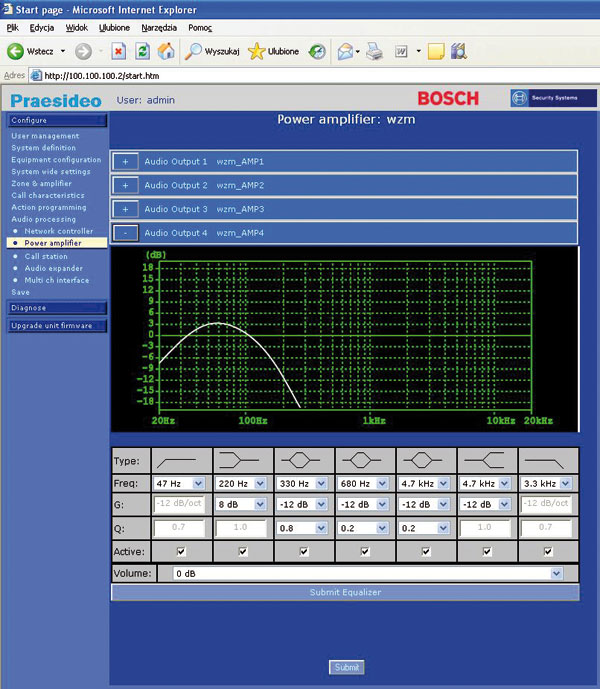This screenshot has width=600, height=689.
Task: Toggle Active checkbox for high shelving filter
Action: point(487,551)
